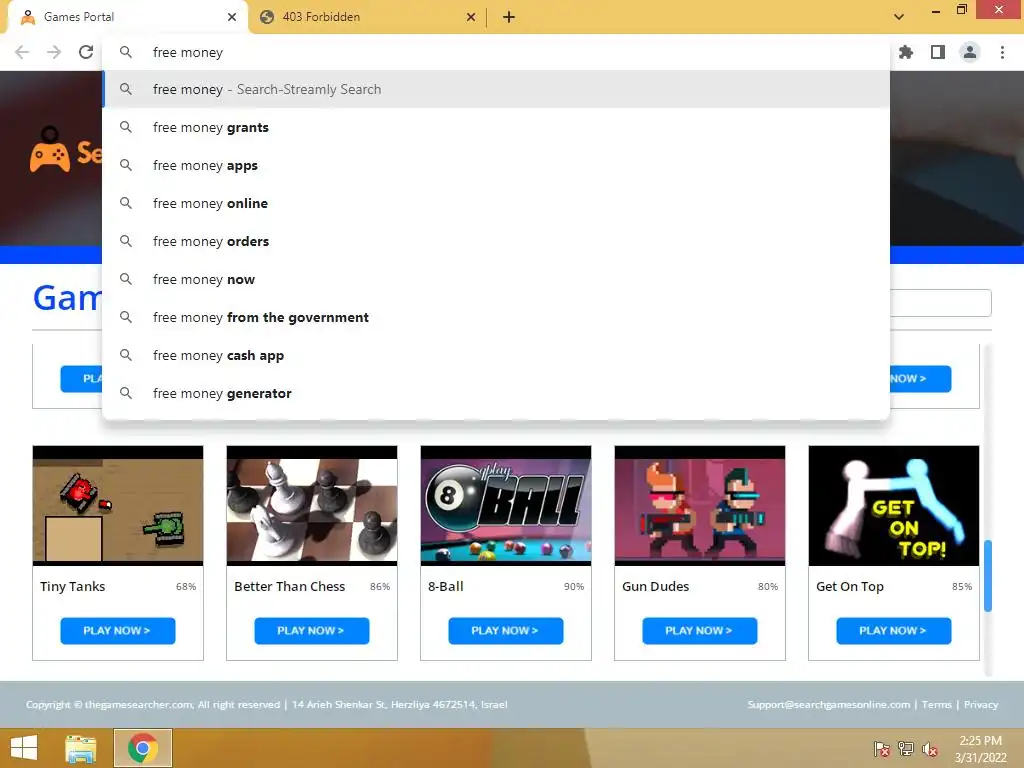Screen dimensions: 1024x768
Task: Click the Chrome taskbar icon
Action: (143, 748)
